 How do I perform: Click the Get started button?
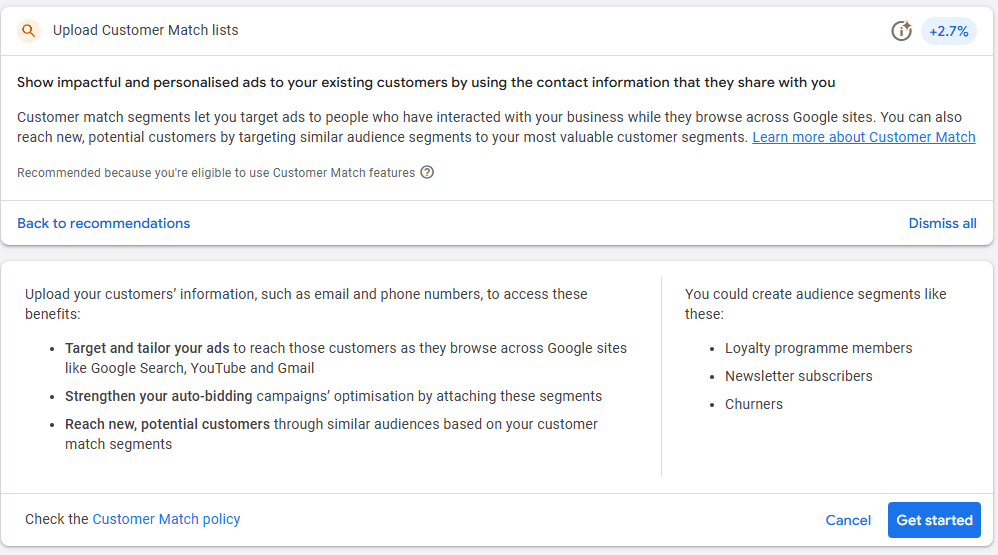click(934, 520)
